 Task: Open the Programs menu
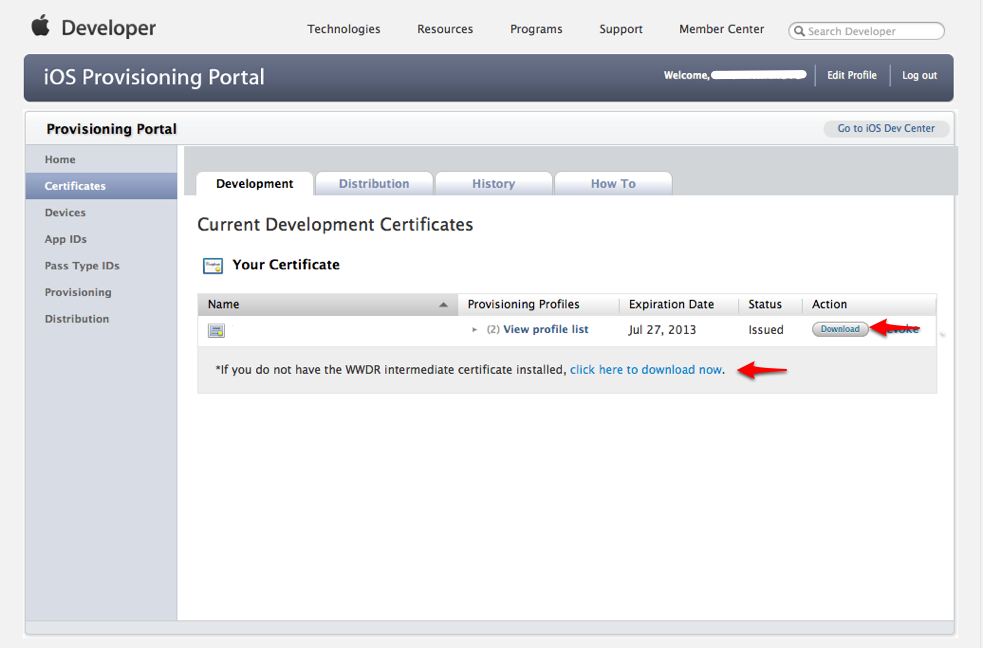(536, 29)
